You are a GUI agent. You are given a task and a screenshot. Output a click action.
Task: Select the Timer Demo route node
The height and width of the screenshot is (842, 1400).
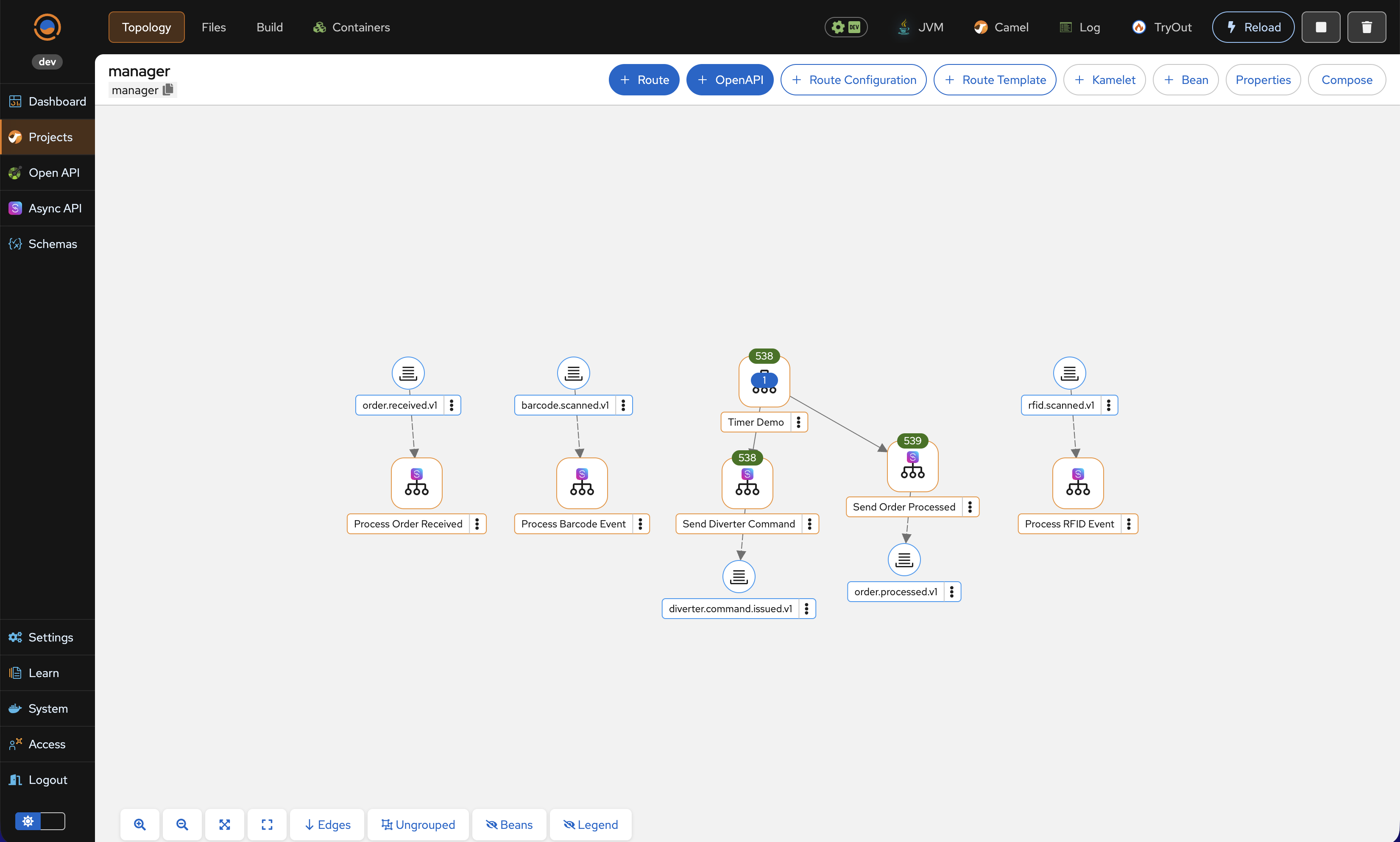coord(764,381)
